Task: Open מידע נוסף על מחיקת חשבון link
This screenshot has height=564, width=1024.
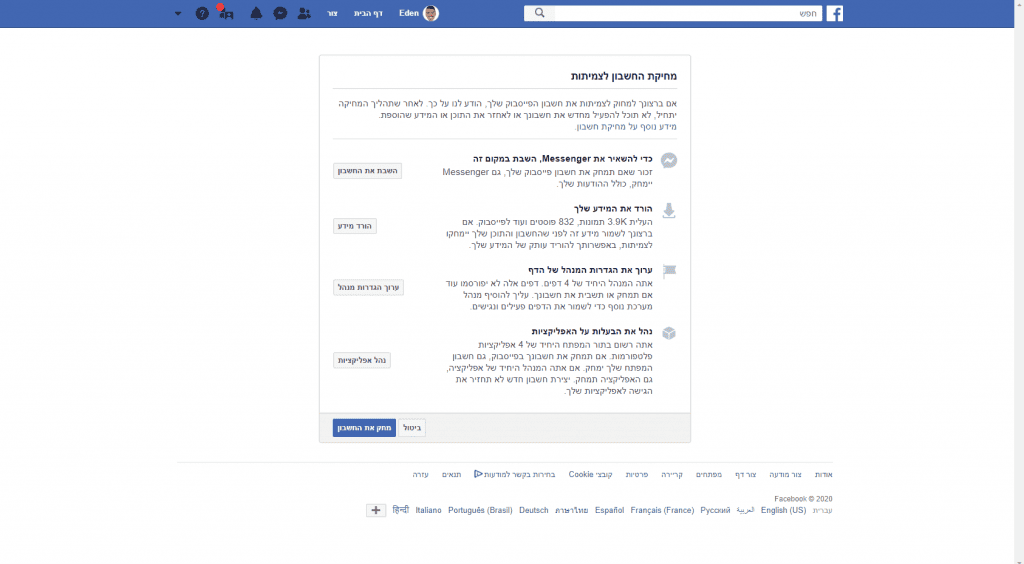Action: pos(626,127)
